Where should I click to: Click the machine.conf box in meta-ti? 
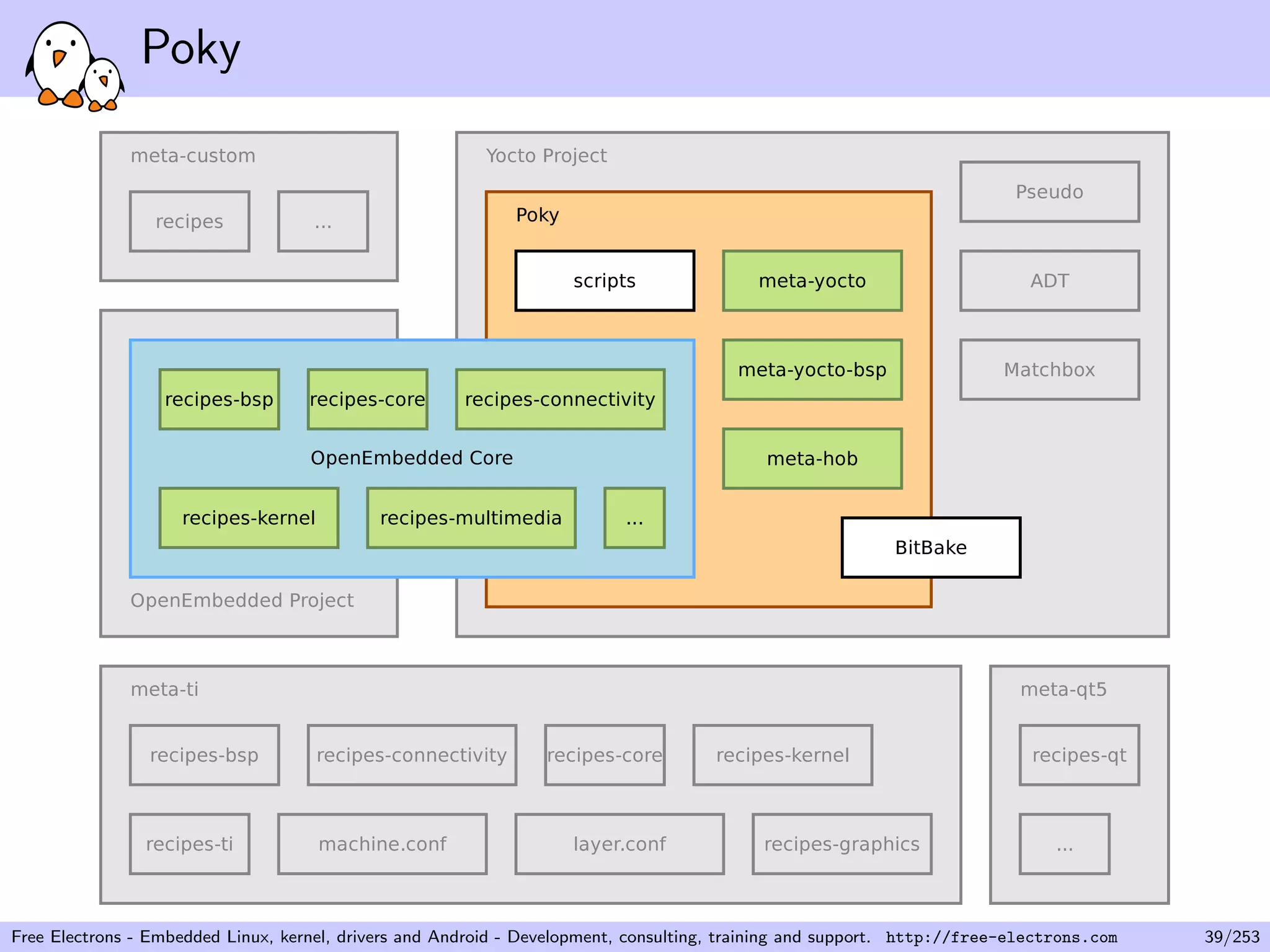click(x=382, y=844)
